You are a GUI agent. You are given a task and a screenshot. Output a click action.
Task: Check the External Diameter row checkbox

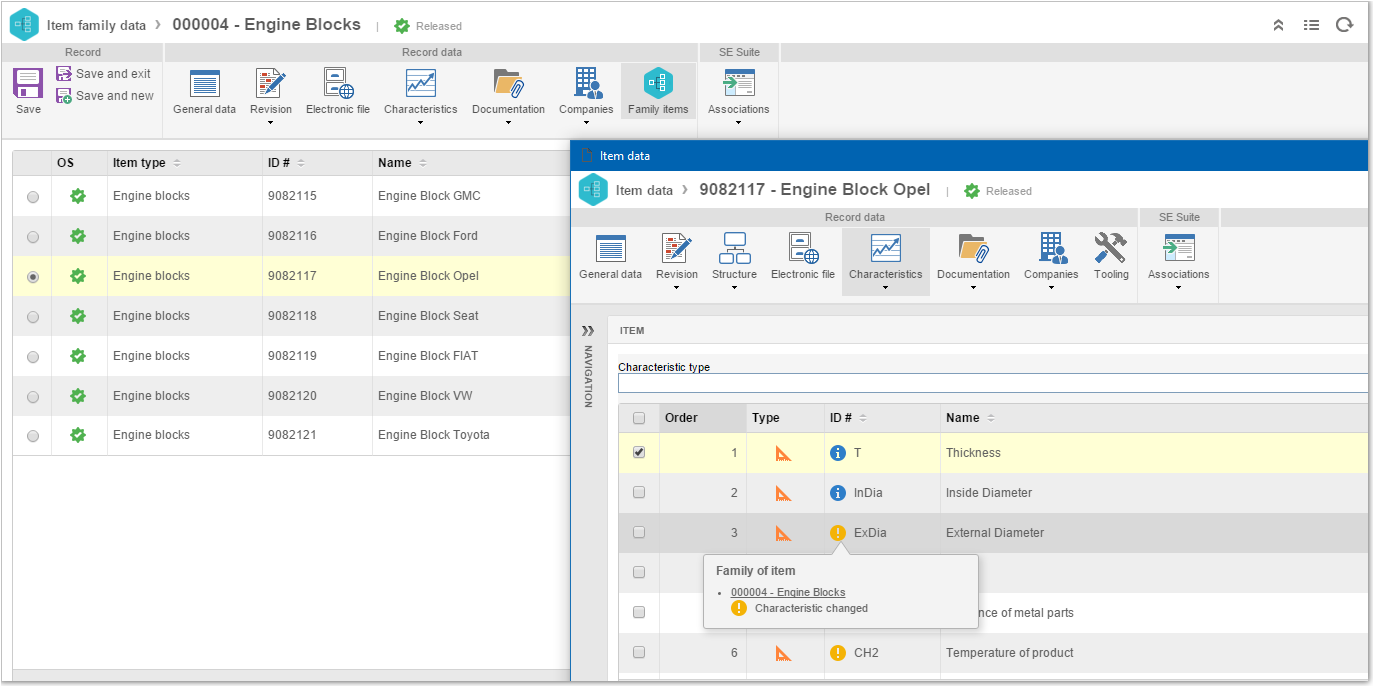(x=639, y=532)
